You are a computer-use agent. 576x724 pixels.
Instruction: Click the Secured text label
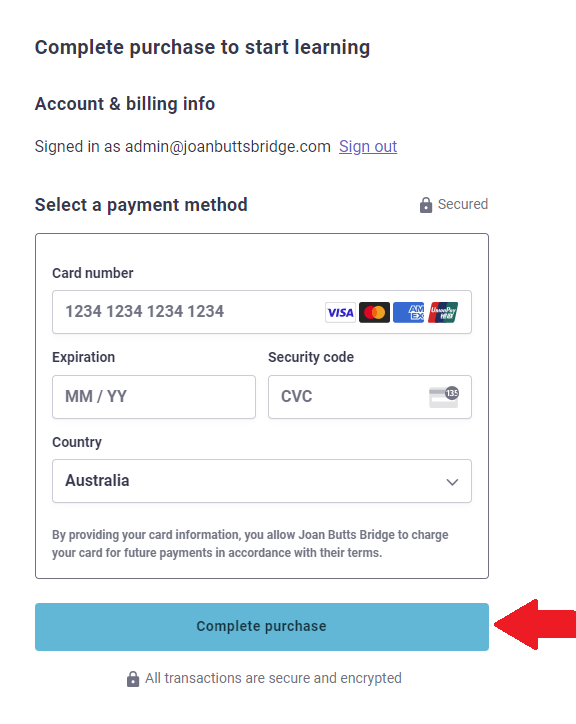pos(463,204)
